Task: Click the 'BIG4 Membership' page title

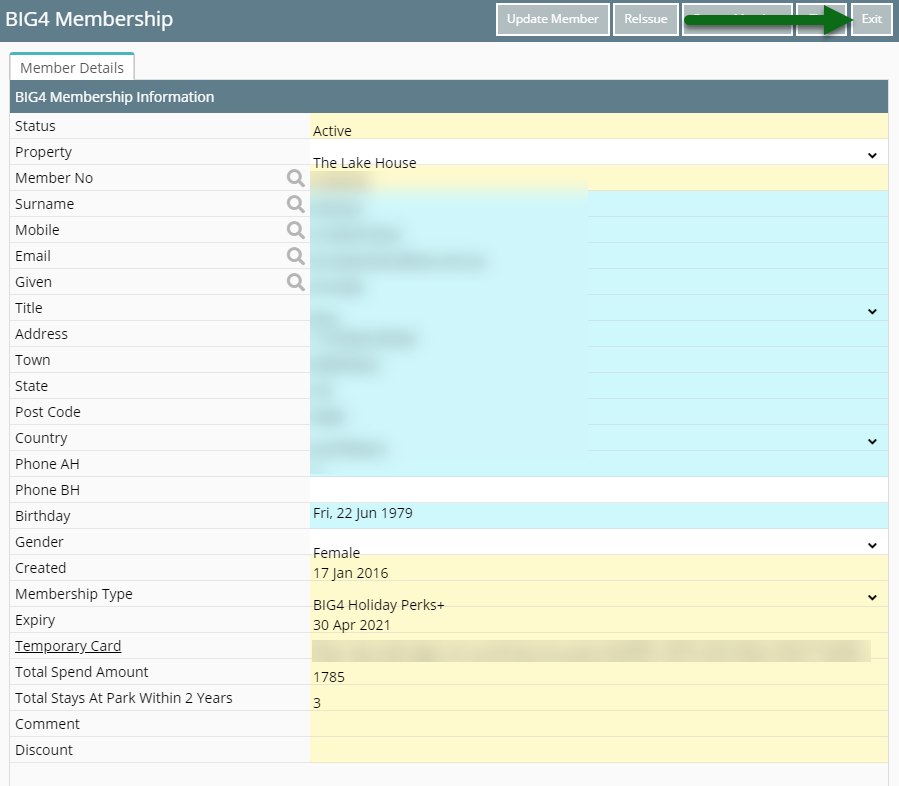Action: point(89,19)
